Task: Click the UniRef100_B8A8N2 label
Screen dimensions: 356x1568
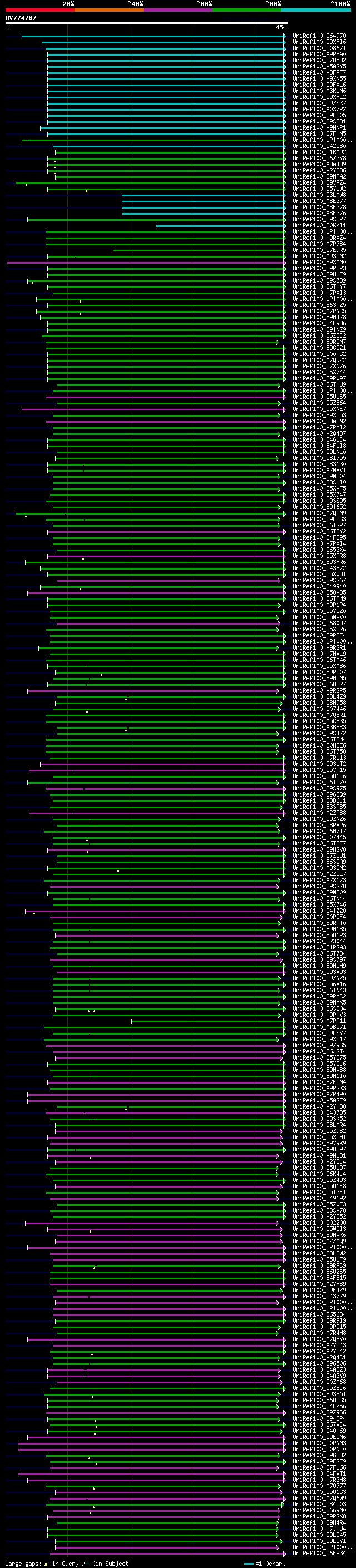Action: [319, 421]
